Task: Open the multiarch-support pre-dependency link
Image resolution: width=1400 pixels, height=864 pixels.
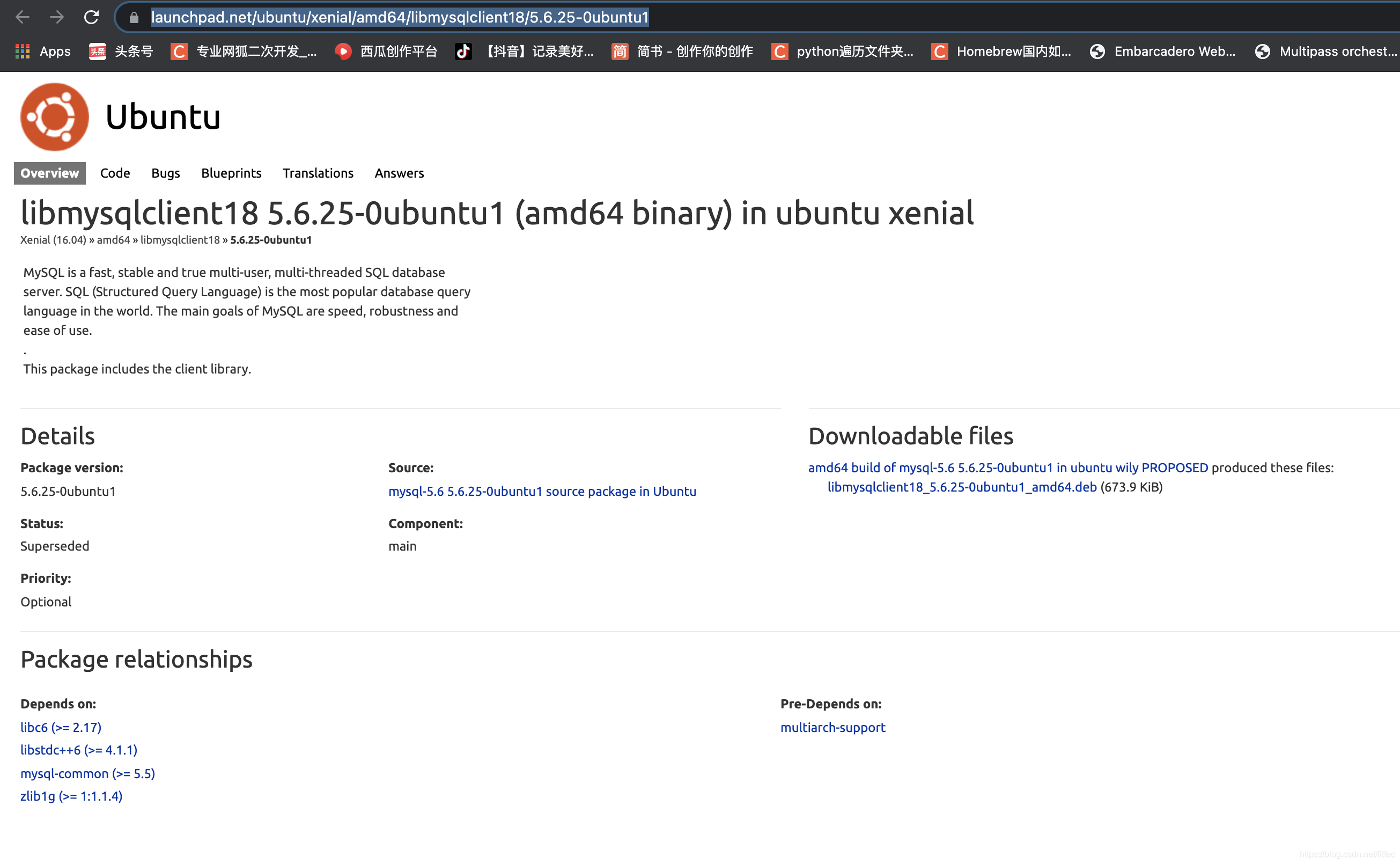Action: click(832, 728)
